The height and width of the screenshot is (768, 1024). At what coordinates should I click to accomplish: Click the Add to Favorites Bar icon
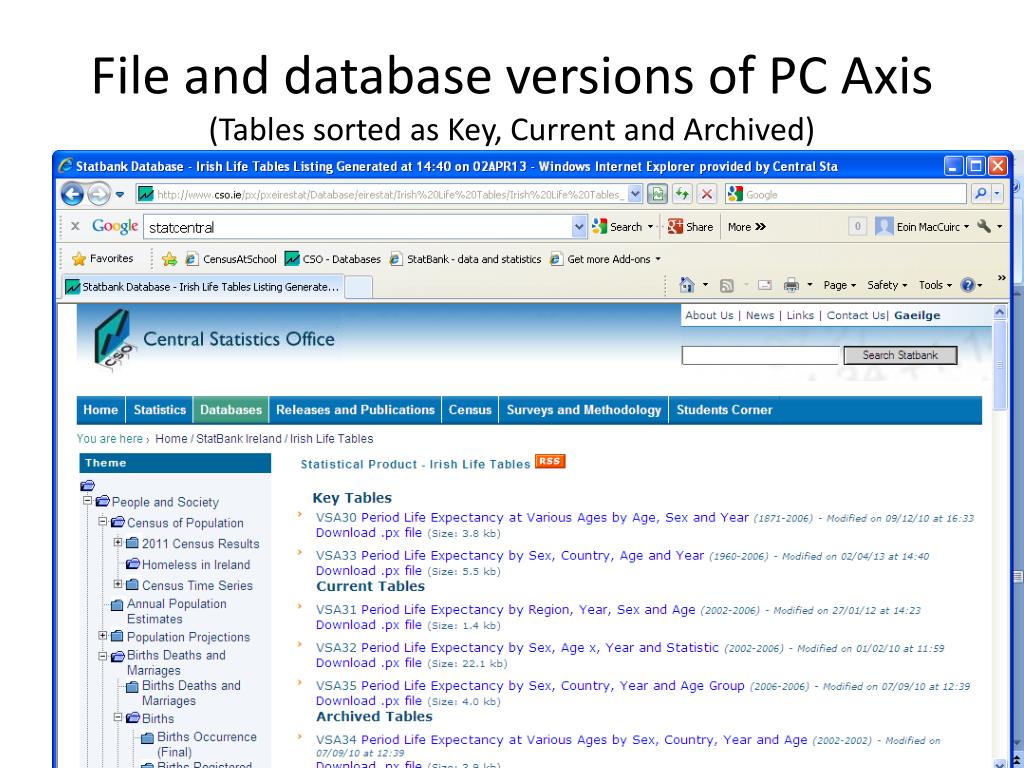pos(169,259)
